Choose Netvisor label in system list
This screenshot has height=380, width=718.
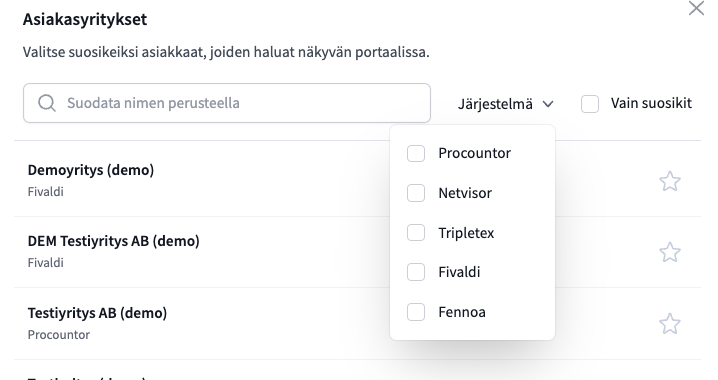point(465,193)
